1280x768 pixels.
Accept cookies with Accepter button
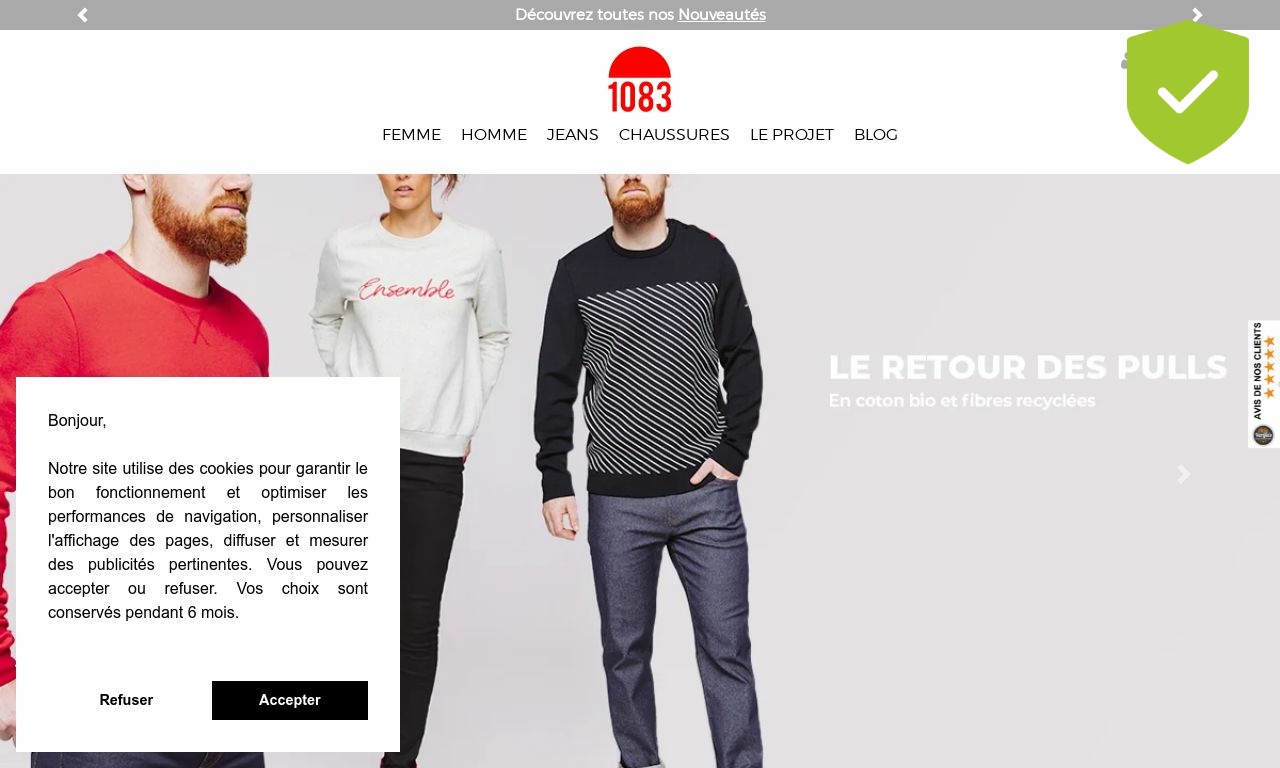click(x=290, y=700)
